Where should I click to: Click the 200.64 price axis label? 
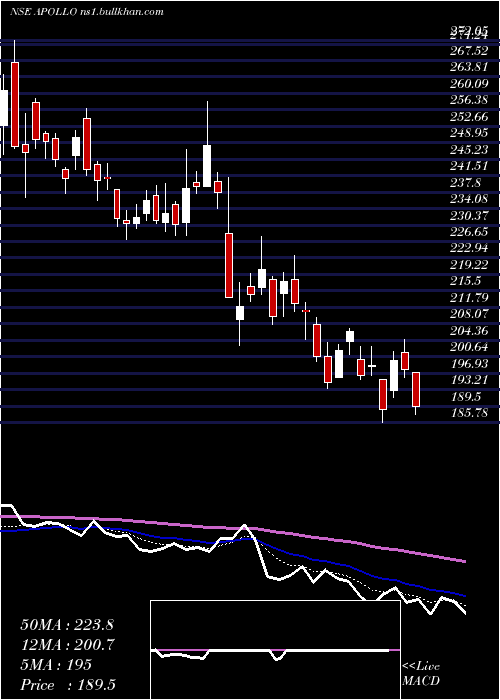[469, 347]
